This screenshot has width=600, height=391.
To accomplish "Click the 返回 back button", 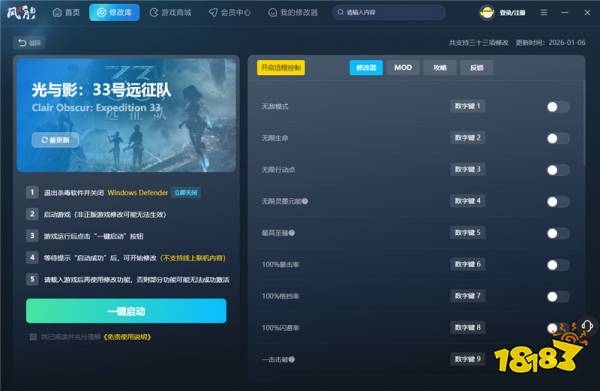I will click(29, 43).
